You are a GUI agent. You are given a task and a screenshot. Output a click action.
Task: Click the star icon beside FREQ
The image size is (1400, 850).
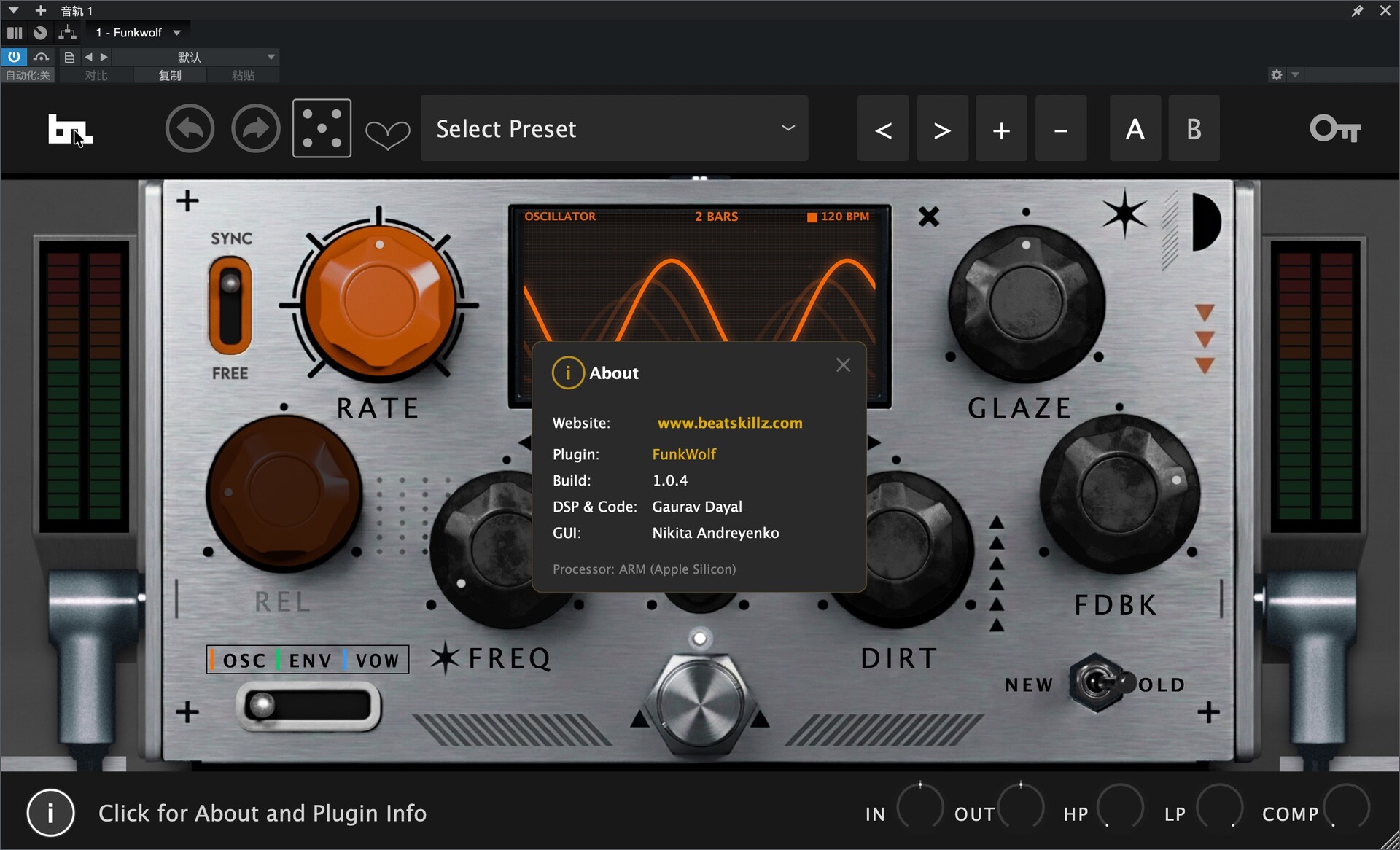[445, 658]
